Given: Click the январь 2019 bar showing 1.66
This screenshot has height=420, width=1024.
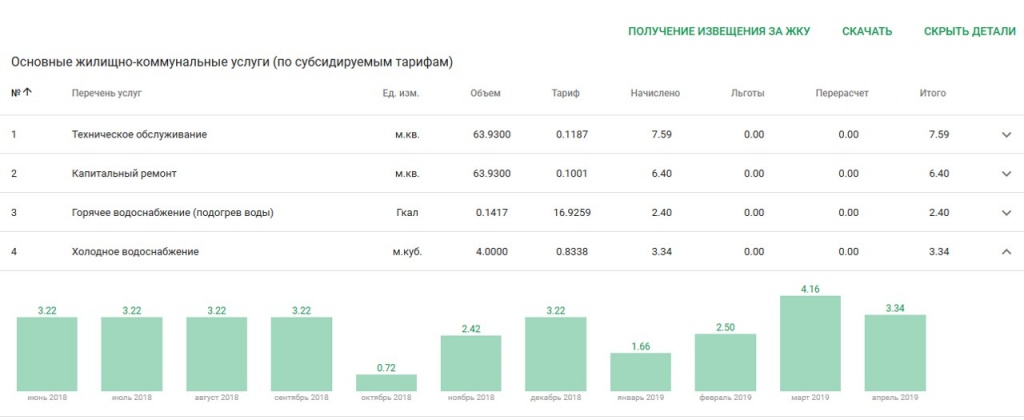Looking at the screenshot, I should tap(640, 371).
